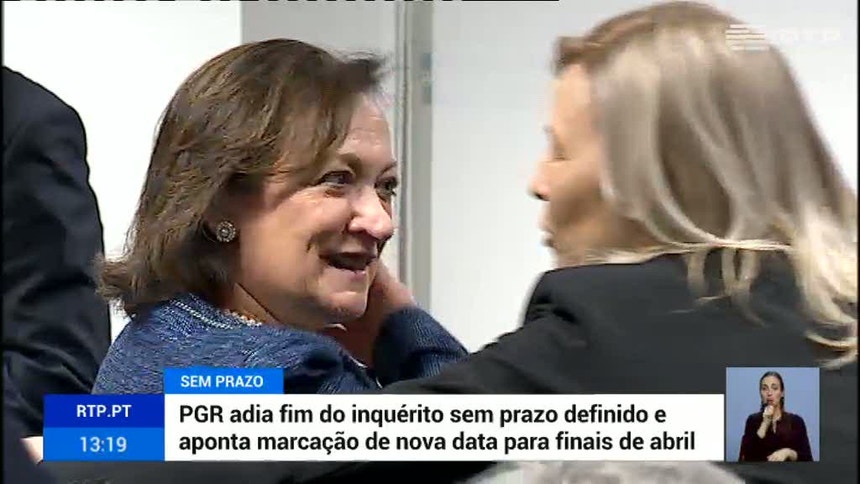Click the headline line starting with PGR adia
Screen dimensions: 860x484
[422, 414]
